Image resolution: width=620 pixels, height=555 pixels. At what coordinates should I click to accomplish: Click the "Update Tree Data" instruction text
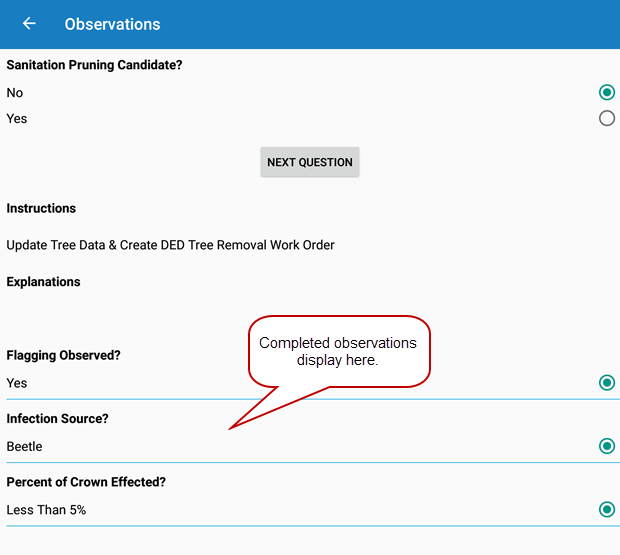point(170,245)
